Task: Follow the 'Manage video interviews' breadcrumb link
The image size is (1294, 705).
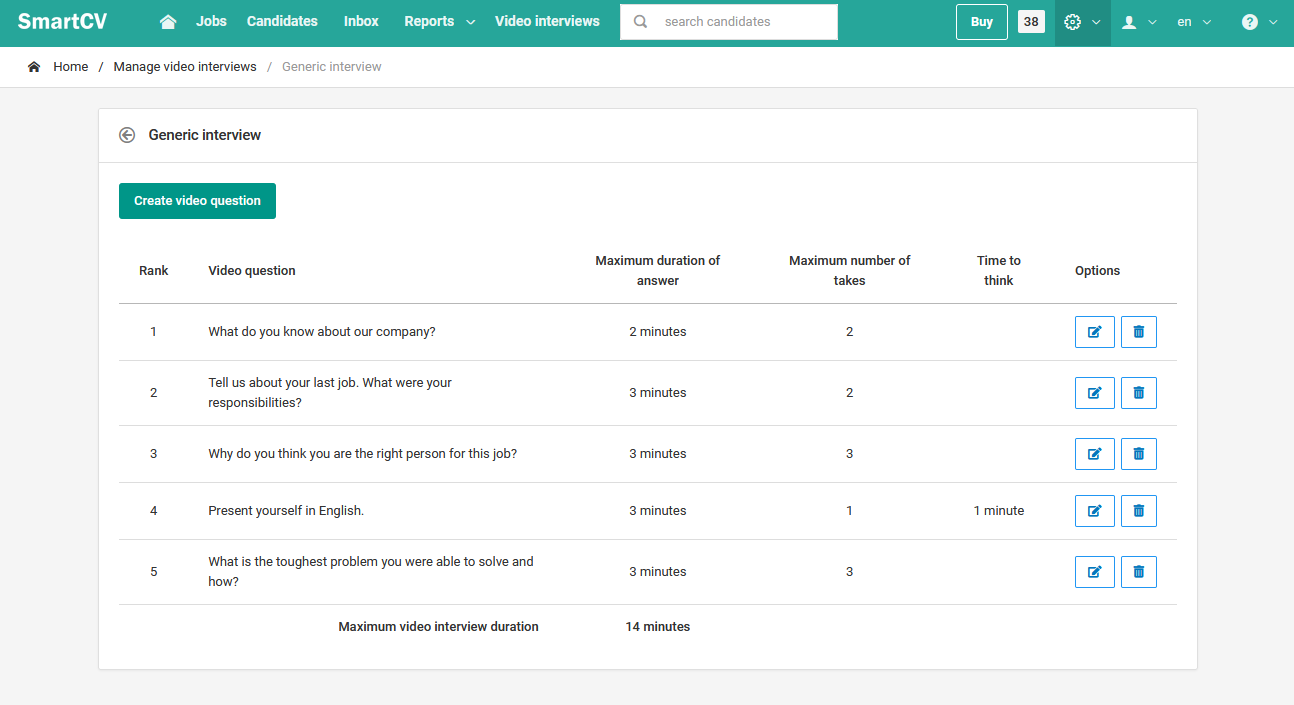Action: pyautogui.click(x=185, y=67)
